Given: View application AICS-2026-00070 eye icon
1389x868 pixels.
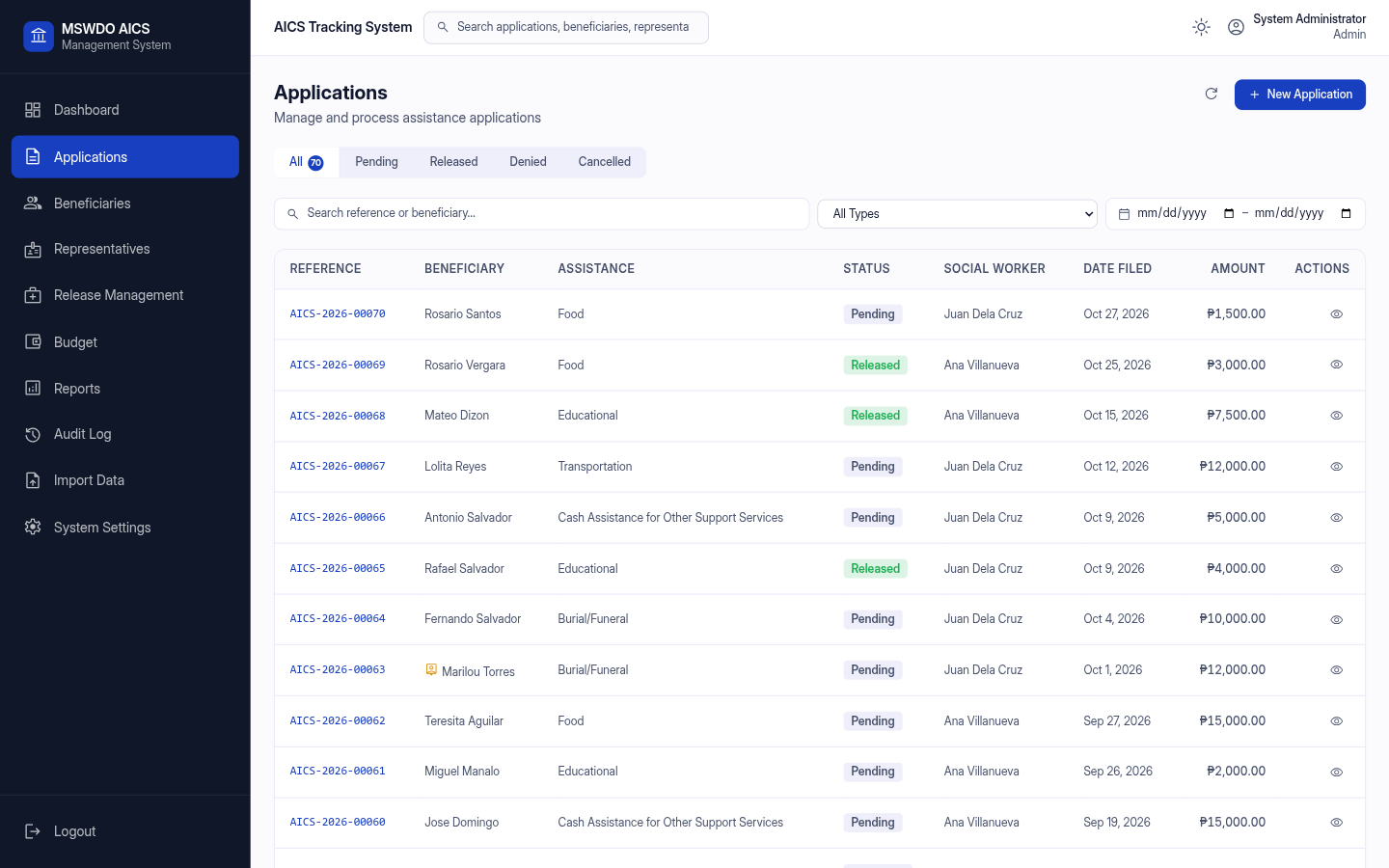Looking at the screenshot, I should click(x=1337, y=314).
